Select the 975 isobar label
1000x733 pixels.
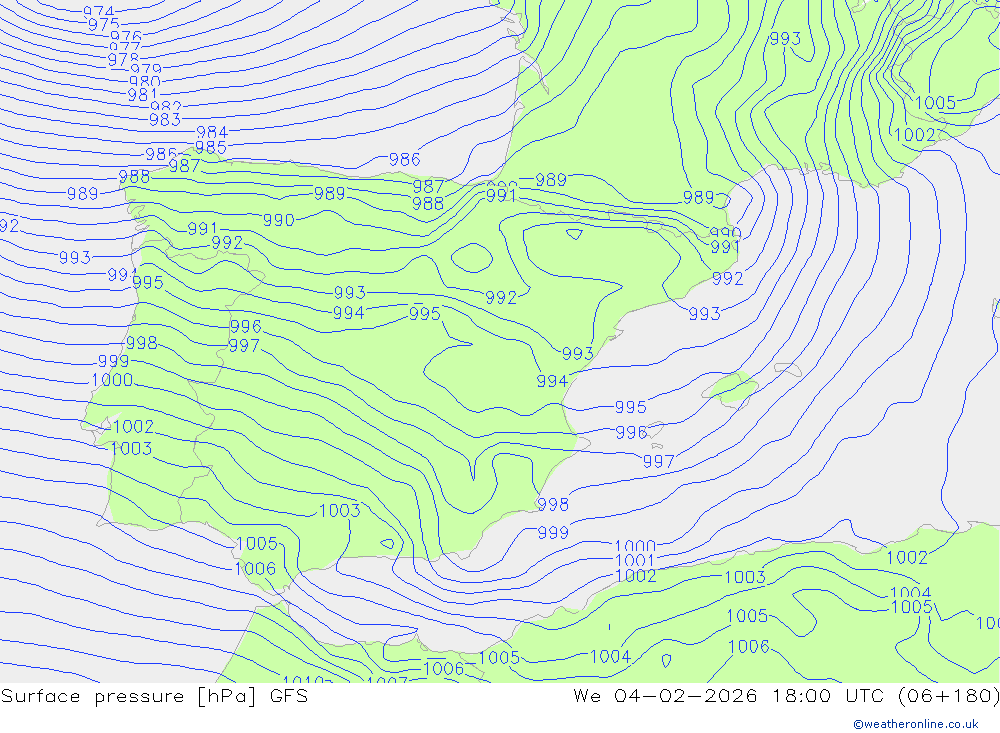(103, 24)
